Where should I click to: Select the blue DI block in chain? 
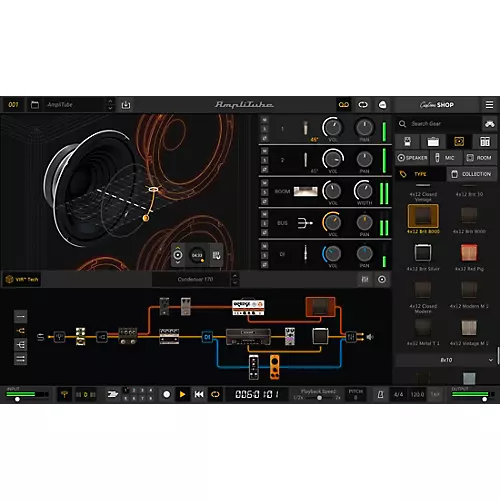pyautogui.click(x=207, y=337)
